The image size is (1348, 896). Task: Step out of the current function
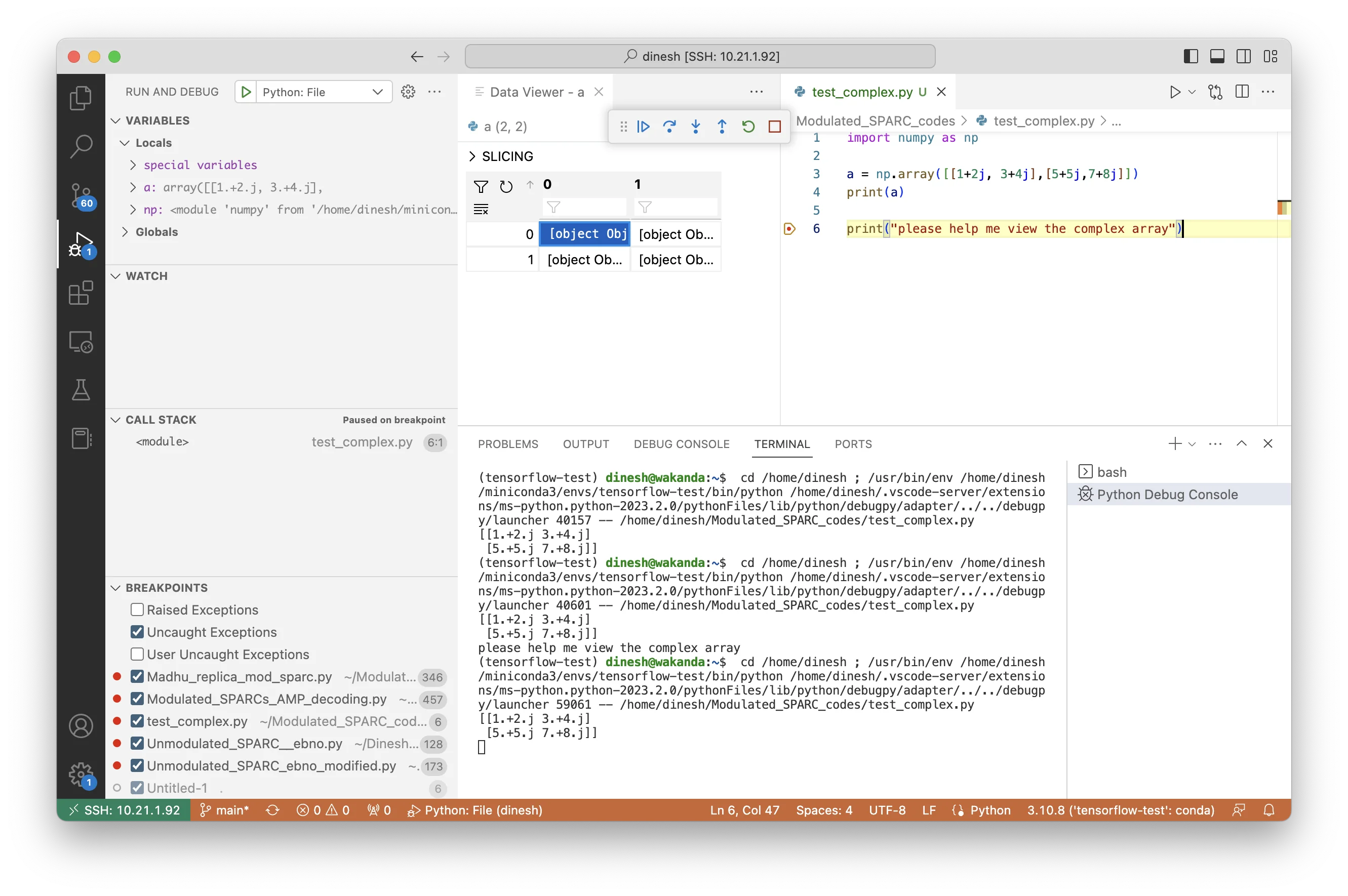[722, 126]
